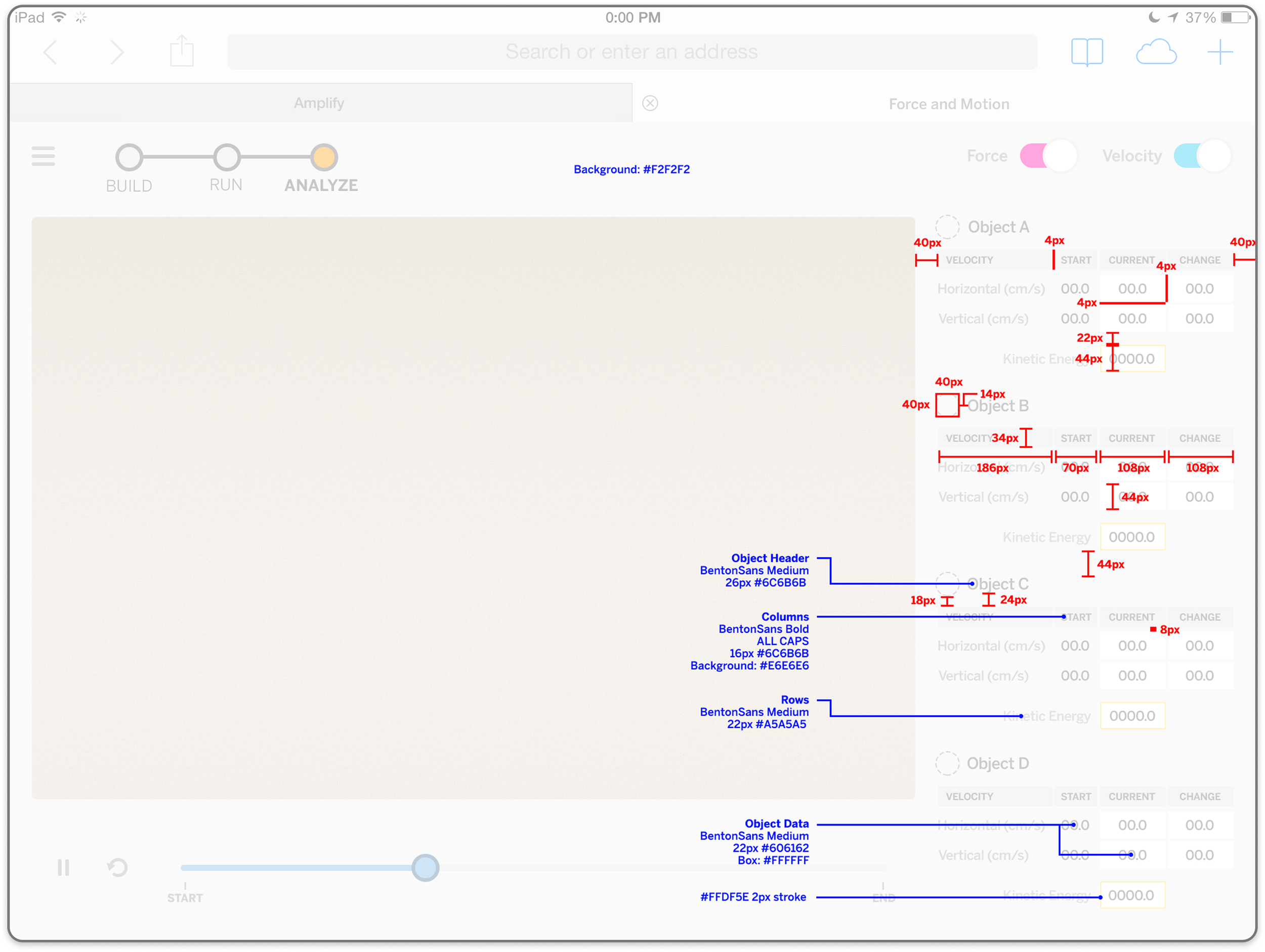Click Object D's CURRENT column header
1265x952 pixels.
1132,797
